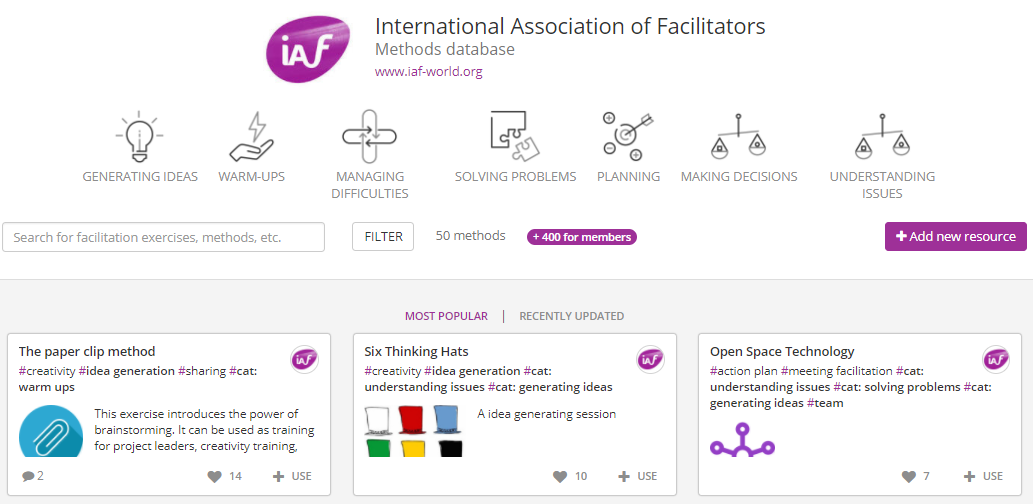Select the Warm-ups hand and lightning icon
The image size is (1033, 504).
click(x=251, y=137)
